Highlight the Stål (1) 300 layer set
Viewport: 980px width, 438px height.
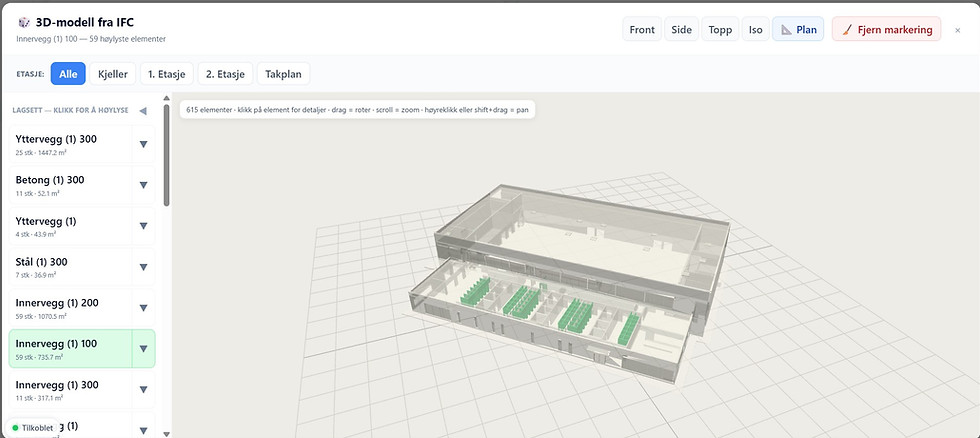(70, 267)
